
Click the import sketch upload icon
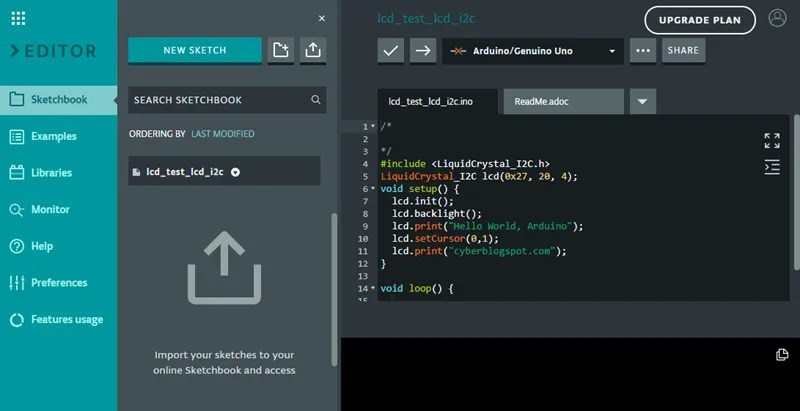[313, 50]
